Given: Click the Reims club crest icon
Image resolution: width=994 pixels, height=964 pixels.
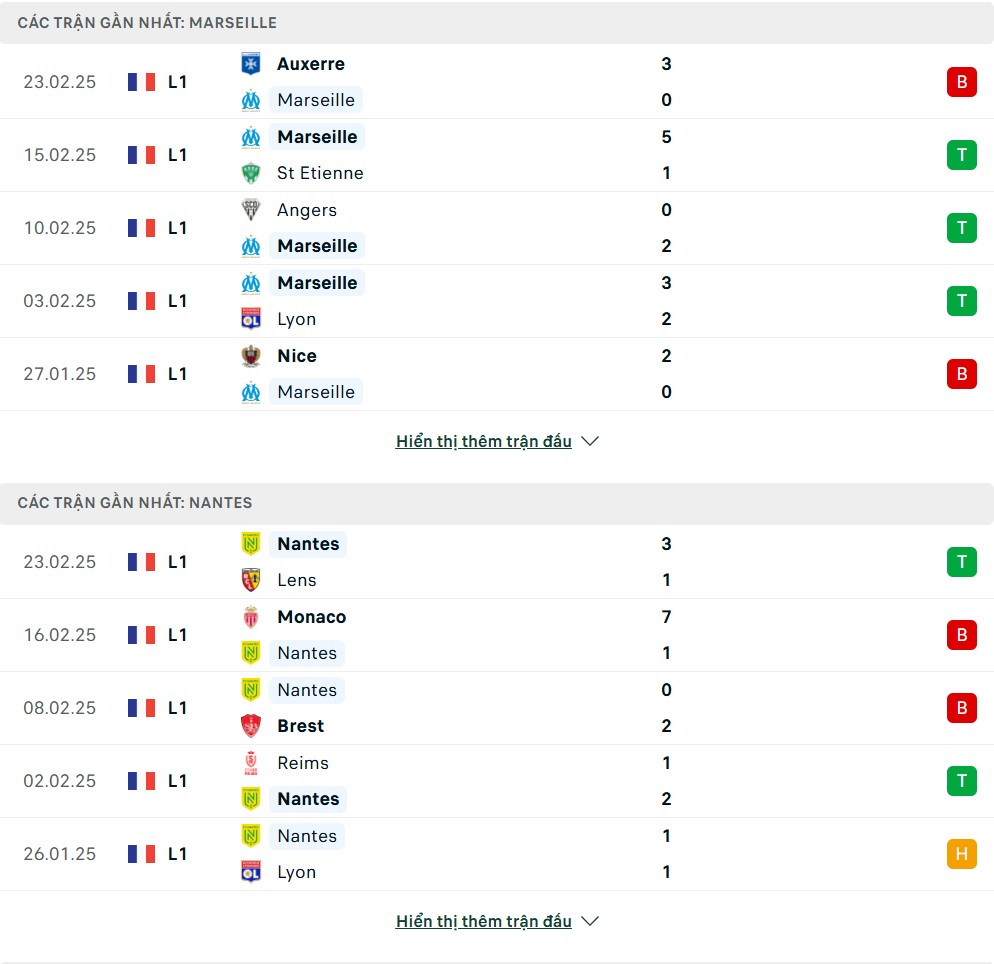Looking at the screenshot, I should pyautogui.click(x=251, y=763).
